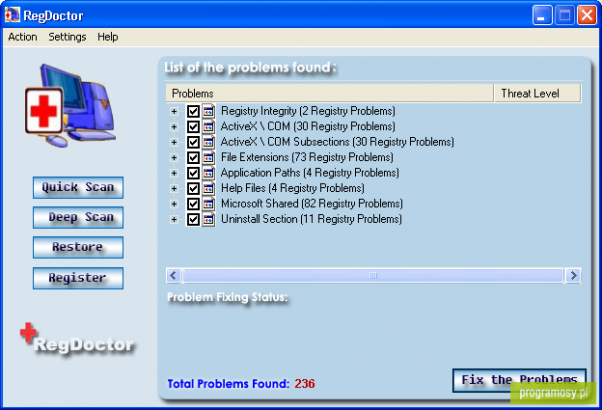Start a Deep Scan
This screenshot has width=602, height=410.
pos(78,217)
